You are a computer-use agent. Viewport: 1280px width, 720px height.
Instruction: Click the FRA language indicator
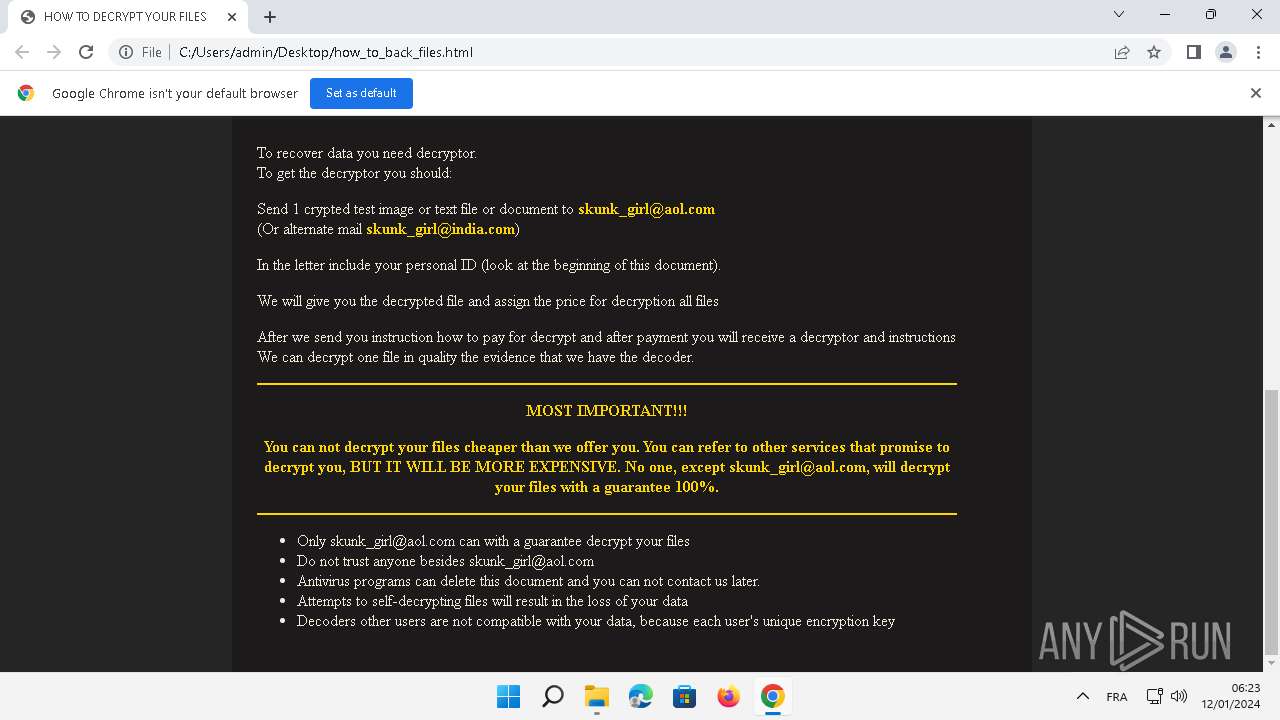point(1117,696)
